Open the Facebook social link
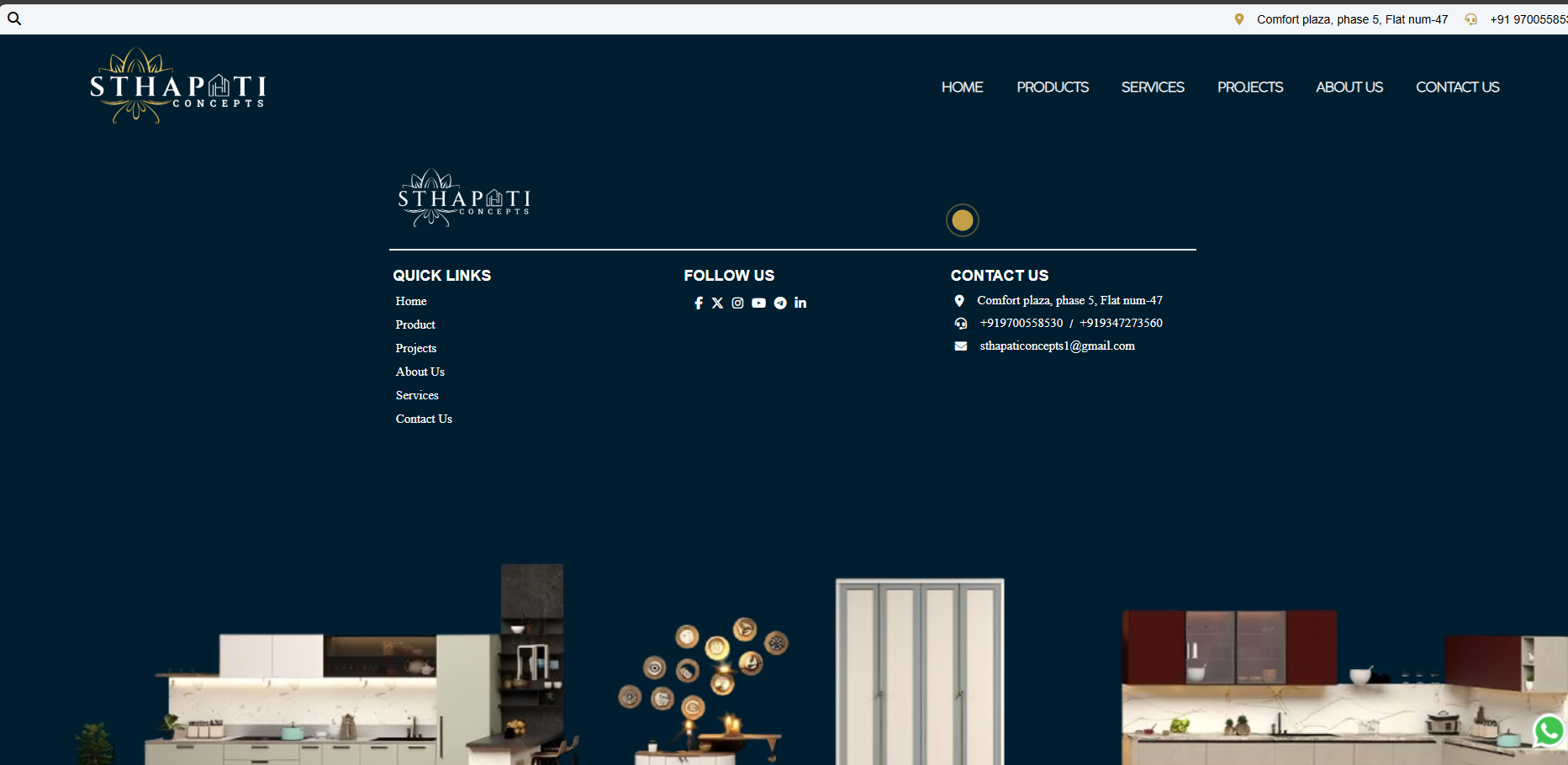This screenshot has height=765, width=1568. pyautogui.click(x=698, y=303)
